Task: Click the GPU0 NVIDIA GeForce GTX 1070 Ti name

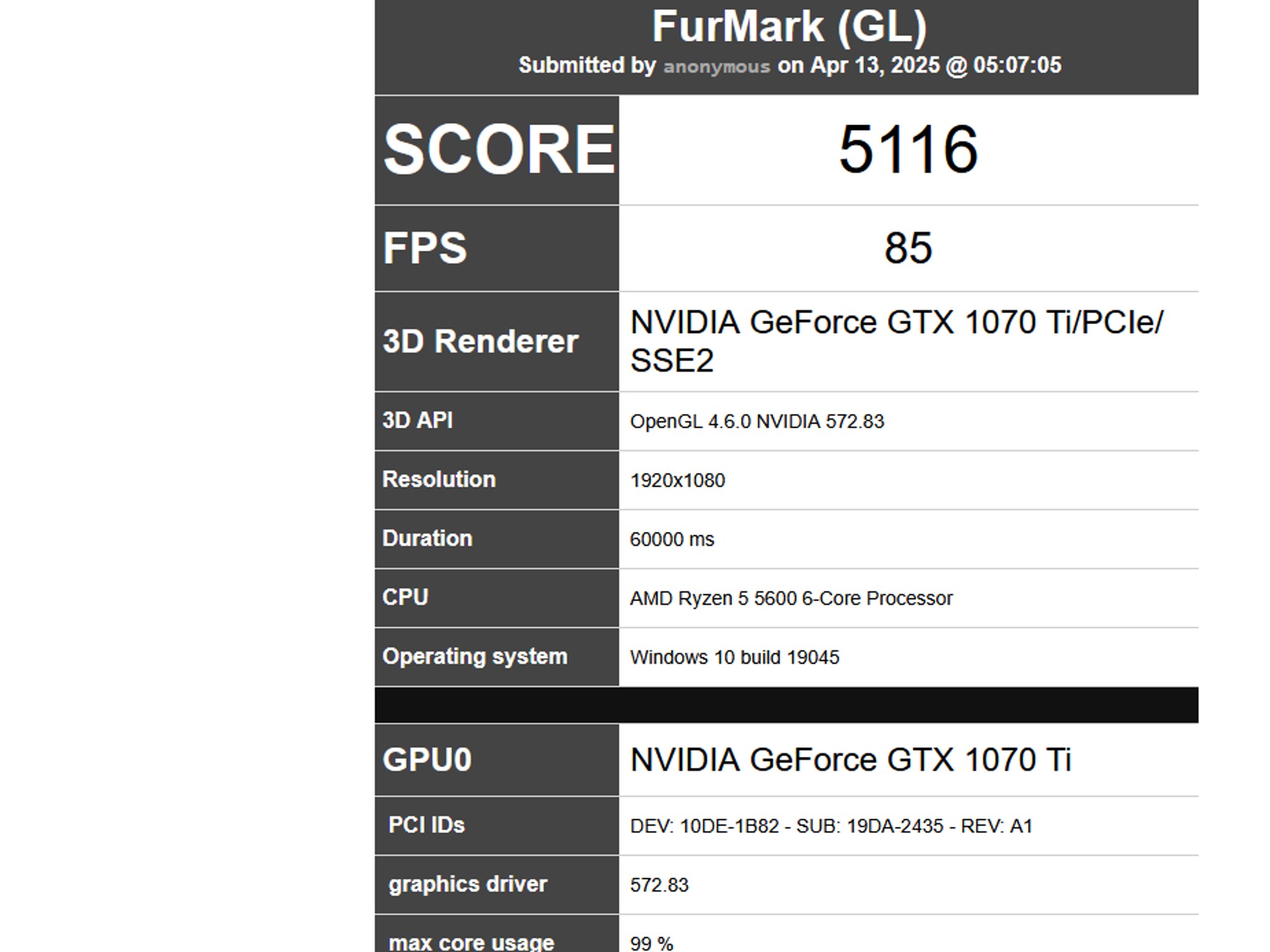Action: [x=850, y=760]
